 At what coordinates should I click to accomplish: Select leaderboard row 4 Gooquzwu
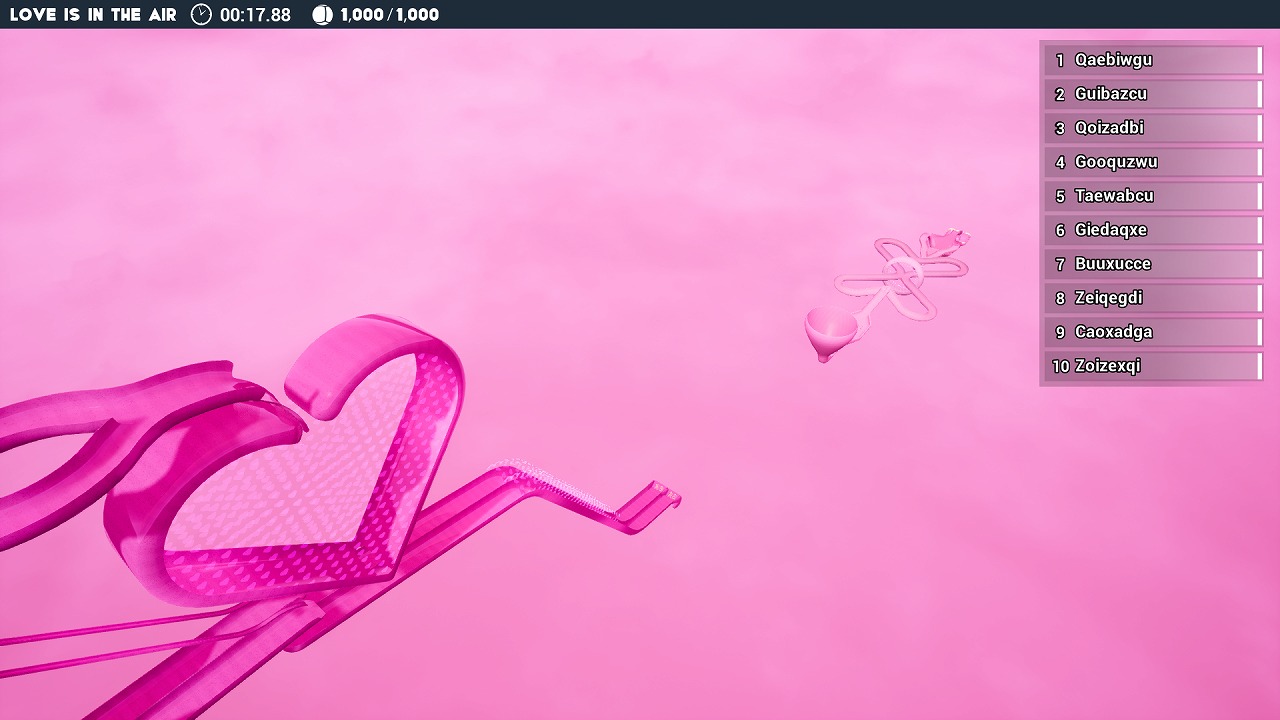1153,162
